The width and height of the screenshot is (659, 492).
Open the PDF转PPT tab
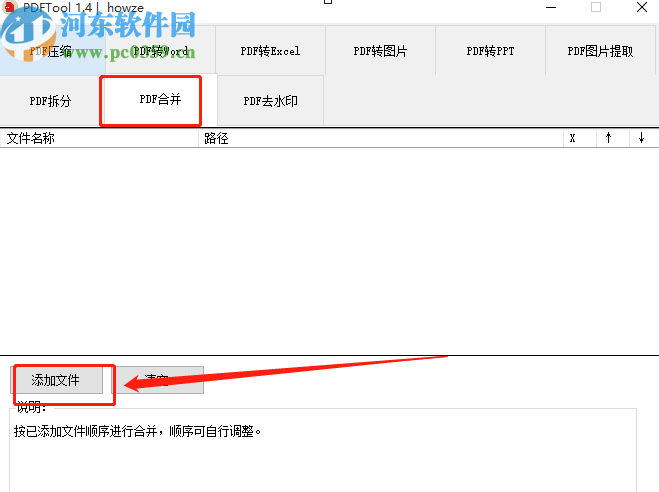pos(490,51)
